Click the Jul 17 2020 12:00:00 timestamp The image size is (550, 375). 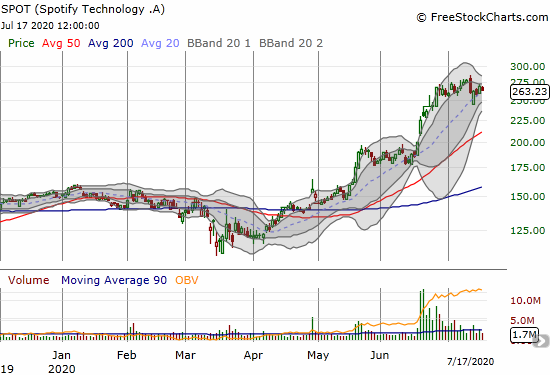[x=50, y=26]
